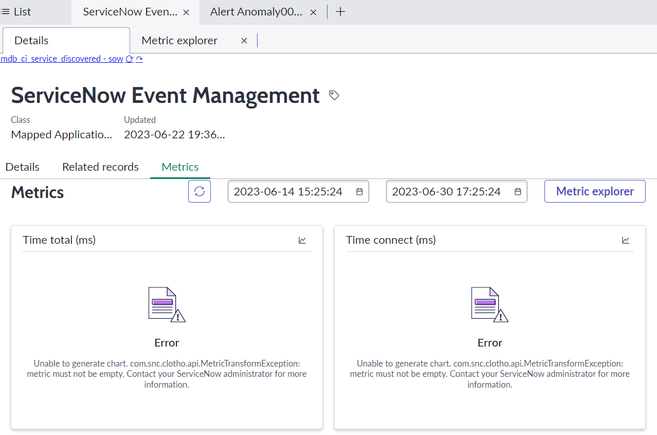The image size is (657, 435).
Task: Open chart icon on Time total card
Action: [x=302, y=240]
